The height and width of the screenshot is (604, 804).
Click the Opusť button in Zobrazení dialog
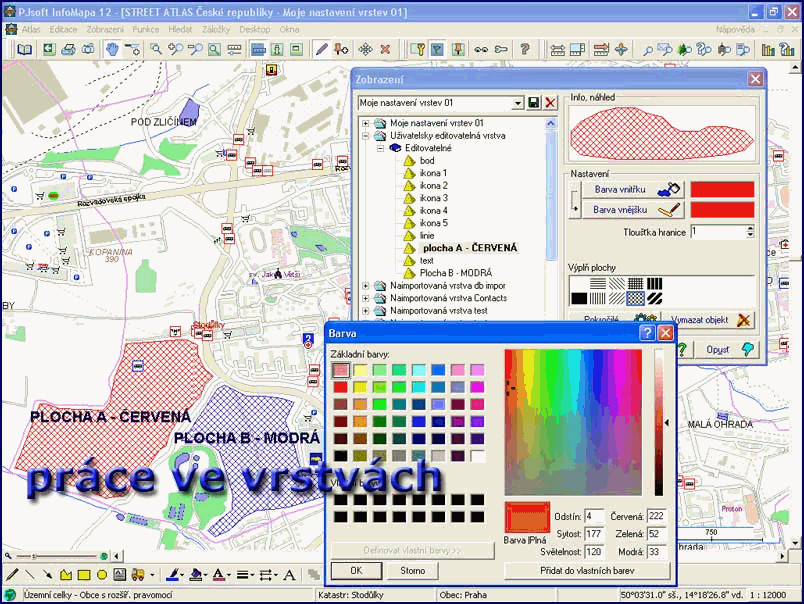click(x=726, y=350)
